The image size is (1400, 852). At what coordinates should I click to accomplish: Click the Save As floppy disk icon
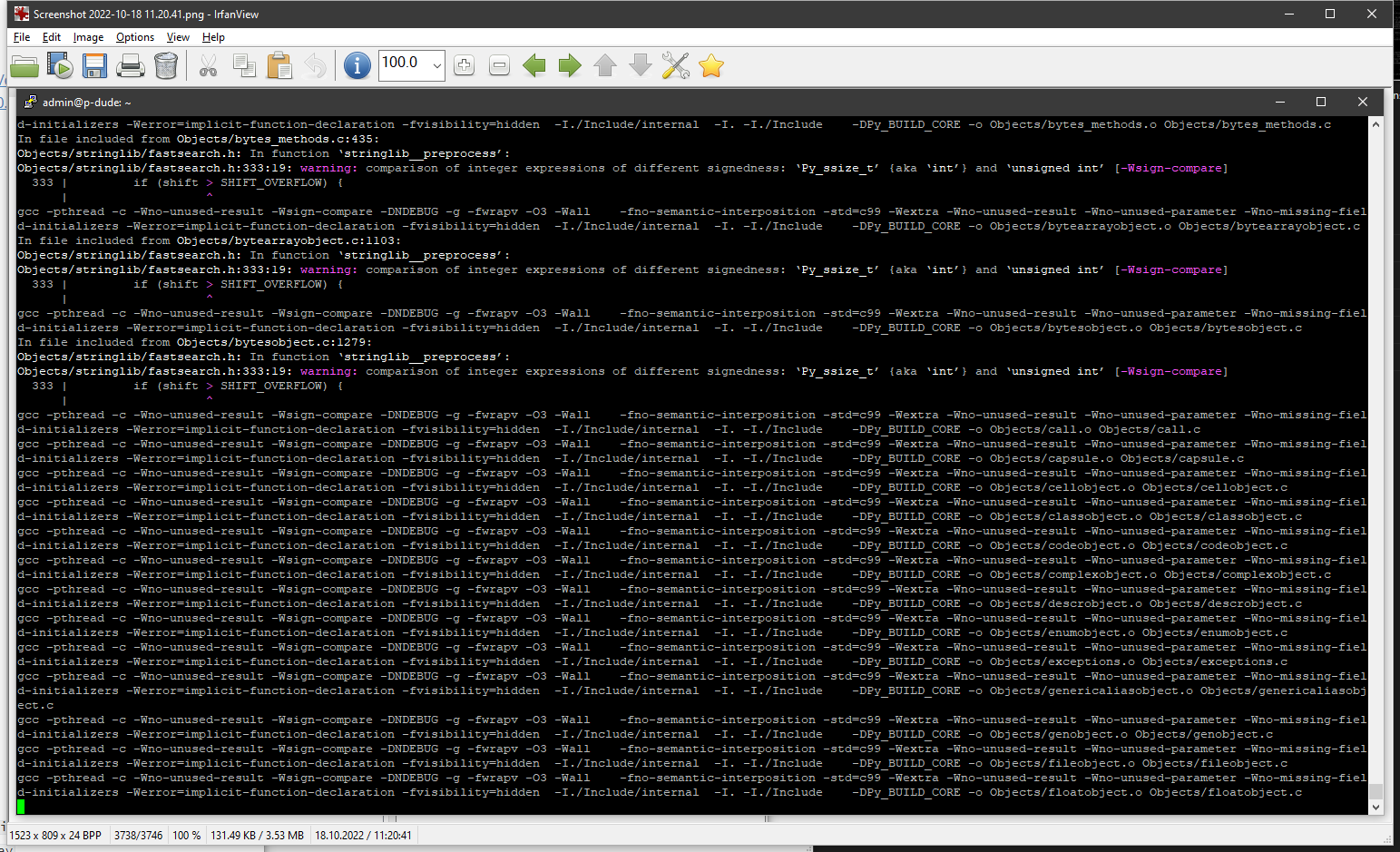tap(94, 65)
